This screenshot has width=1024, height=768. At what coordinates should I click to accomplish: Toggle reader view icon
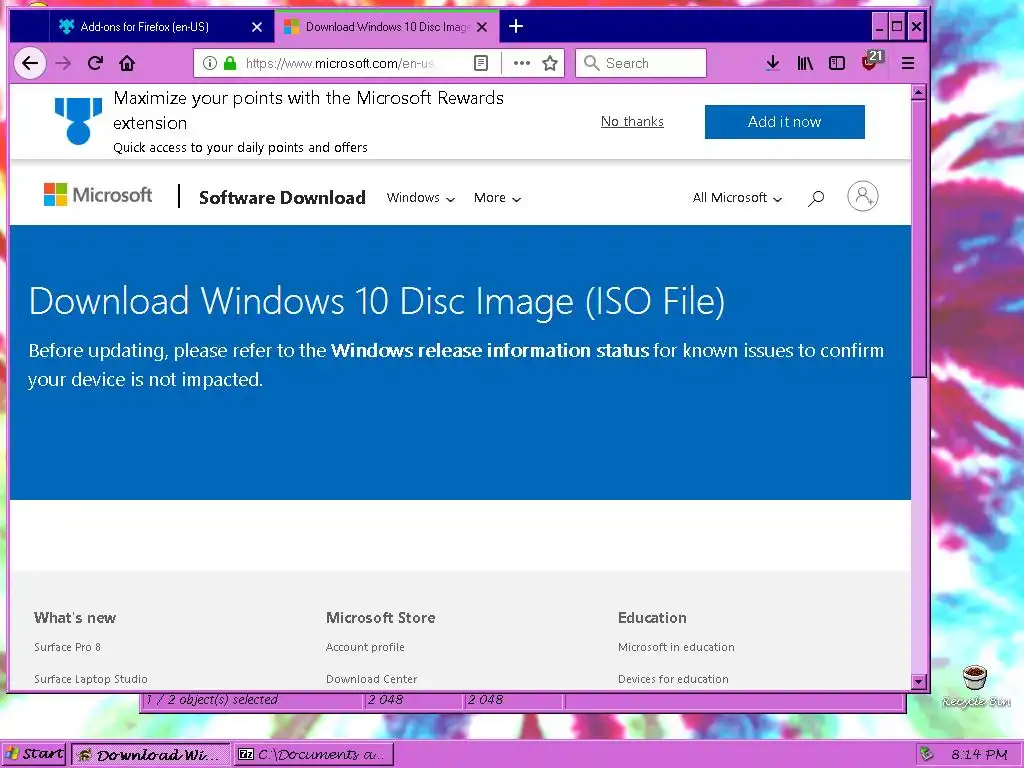[481, 63]
